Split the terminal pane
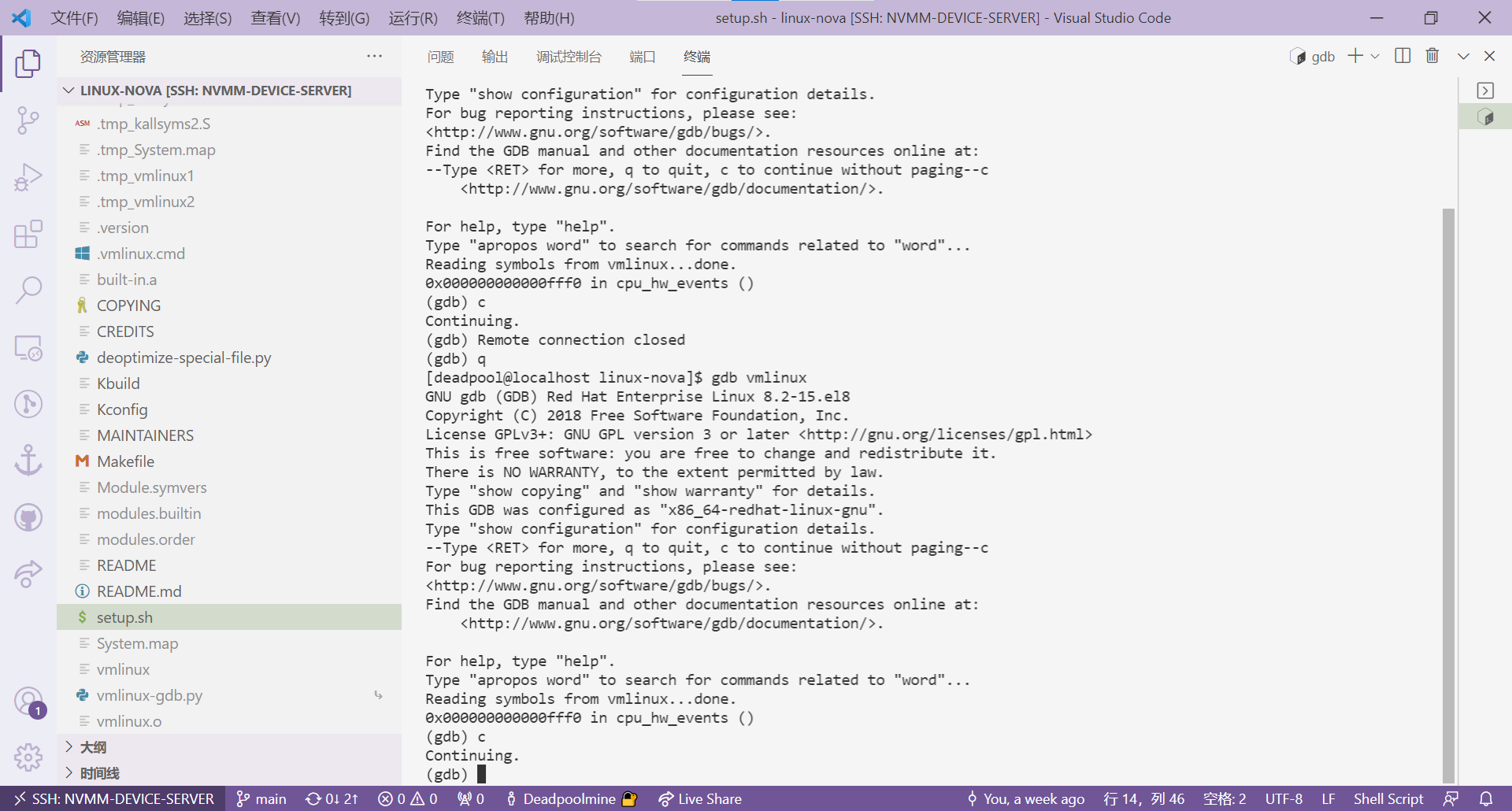Screen dimensions: 1512x811 click(1403, 56)
